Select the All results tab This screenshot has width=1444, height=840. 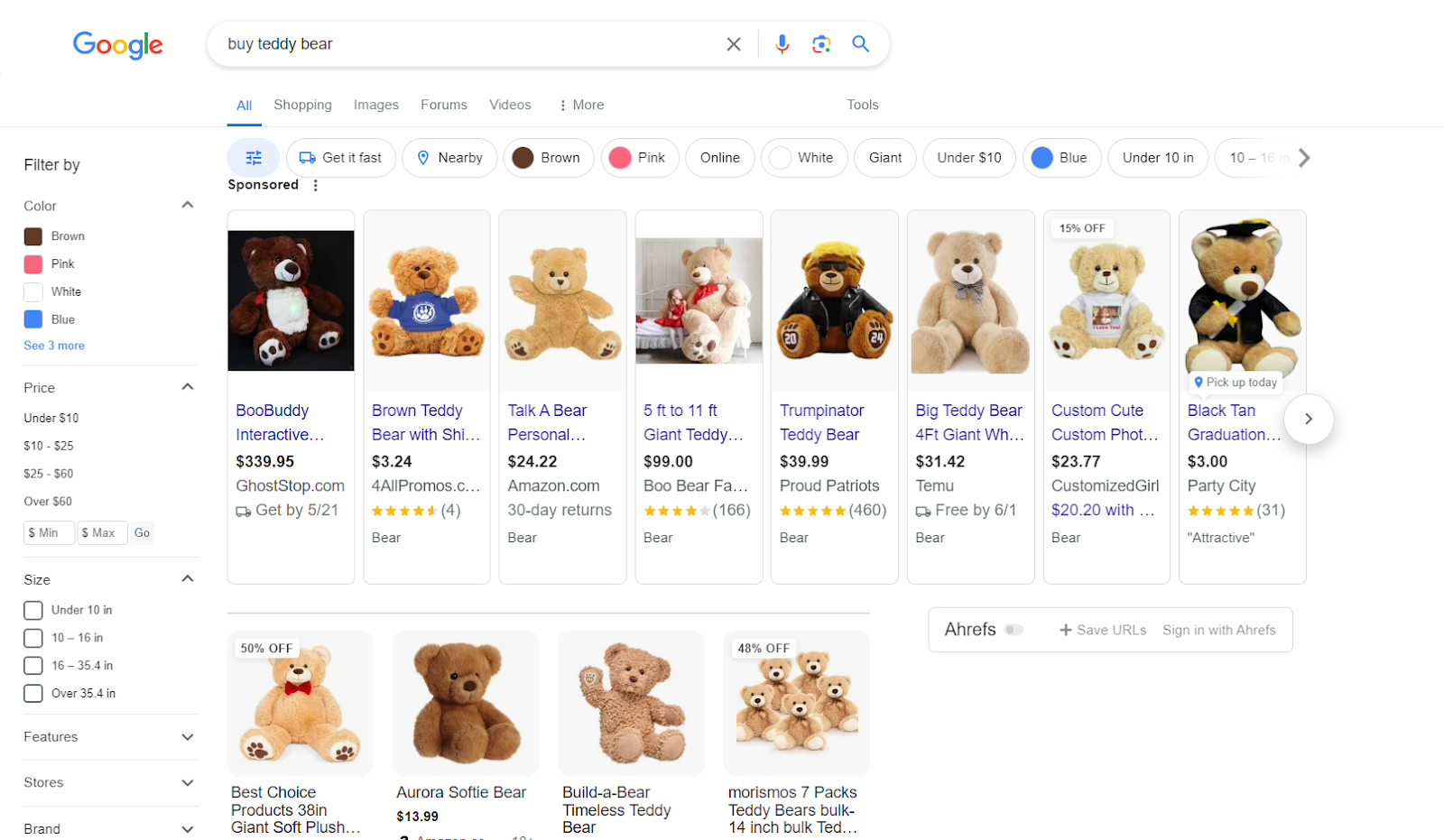click(x=244, y=106)
